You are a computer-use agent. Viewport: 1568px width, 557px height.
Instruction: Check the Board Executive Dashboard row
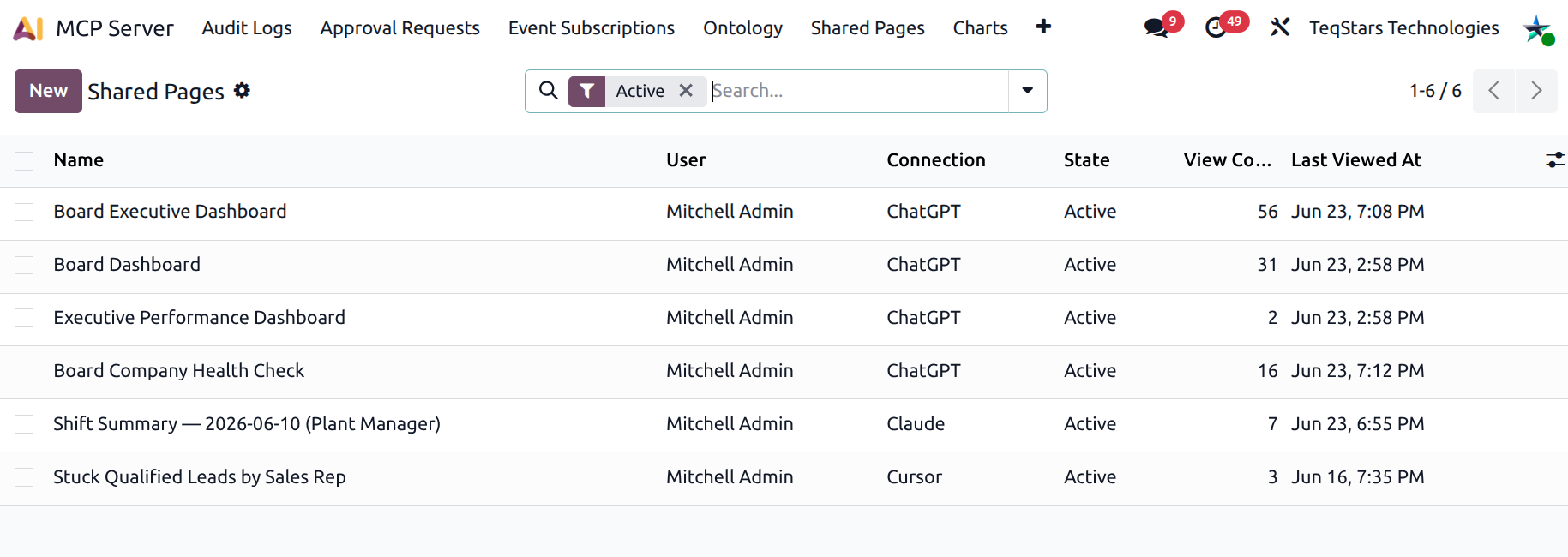coord(24,212)
